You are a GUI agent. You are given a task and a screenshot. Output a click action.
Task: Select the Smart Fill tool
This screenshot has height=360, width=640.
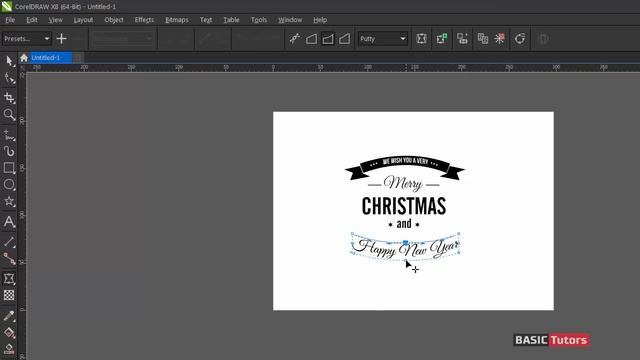pyautogui.click(x=9, y=349)
